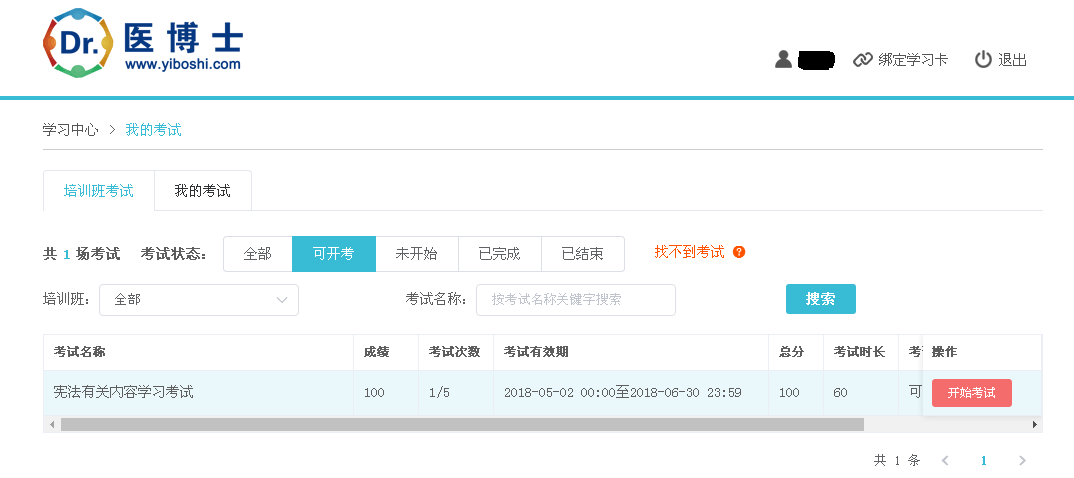Click the previous page arrow in pagination
The width and height of the screenshot is (1074, 478).
[x=945, y=460]
